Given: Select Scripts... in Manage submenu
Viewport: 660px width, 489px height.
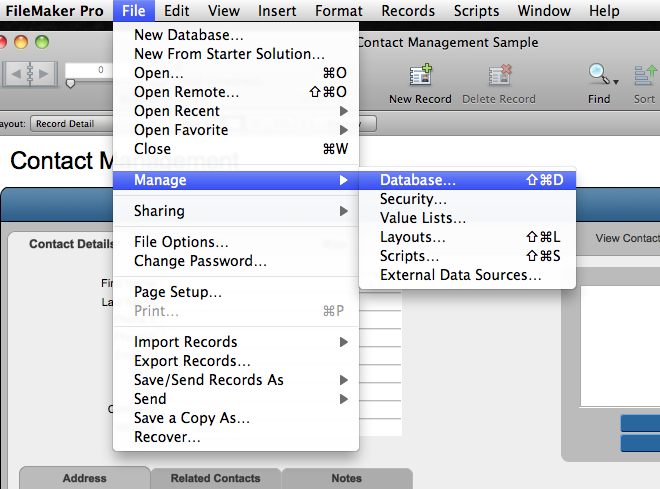Looking at the screenshot, I should (x=467, y=256).
